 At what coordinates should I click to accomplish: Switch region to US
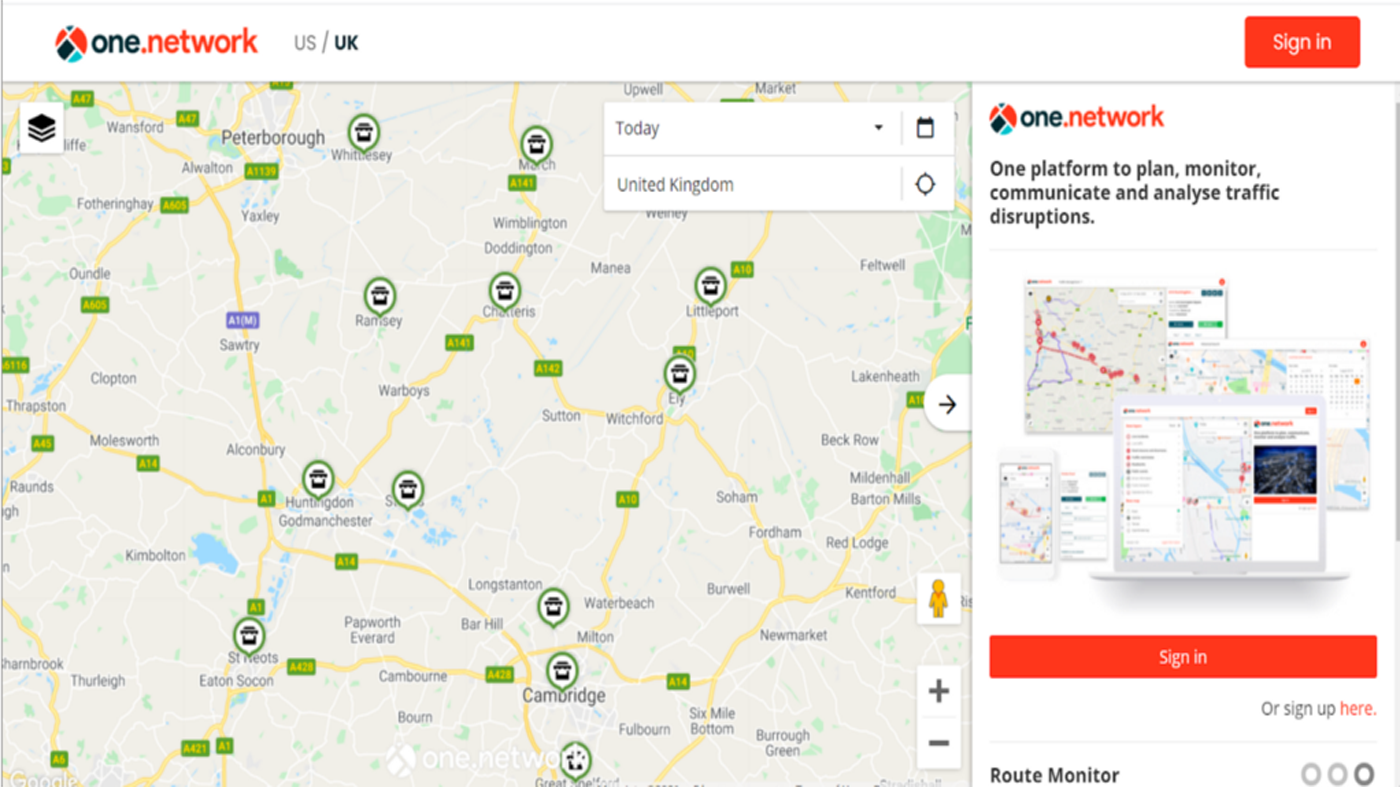coord(304,43)
